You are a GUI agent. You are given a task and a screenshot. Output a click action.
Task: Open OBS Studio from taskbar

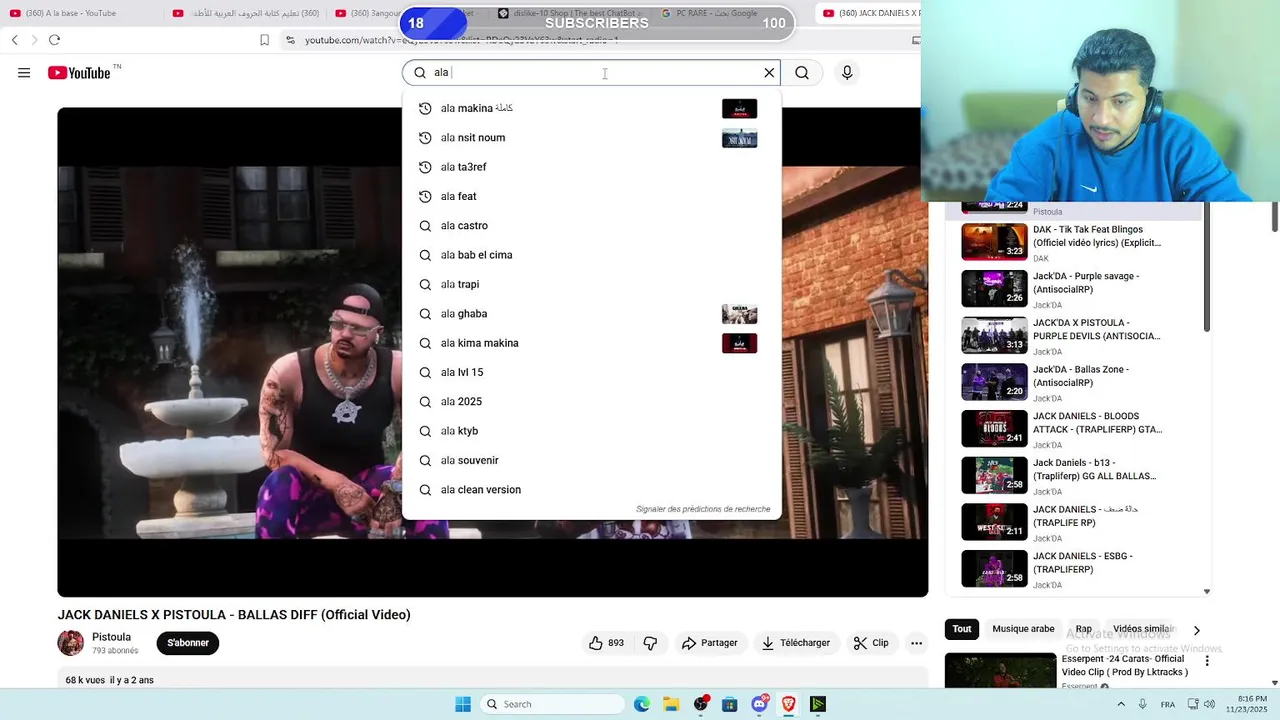click(x=701, y=704)
